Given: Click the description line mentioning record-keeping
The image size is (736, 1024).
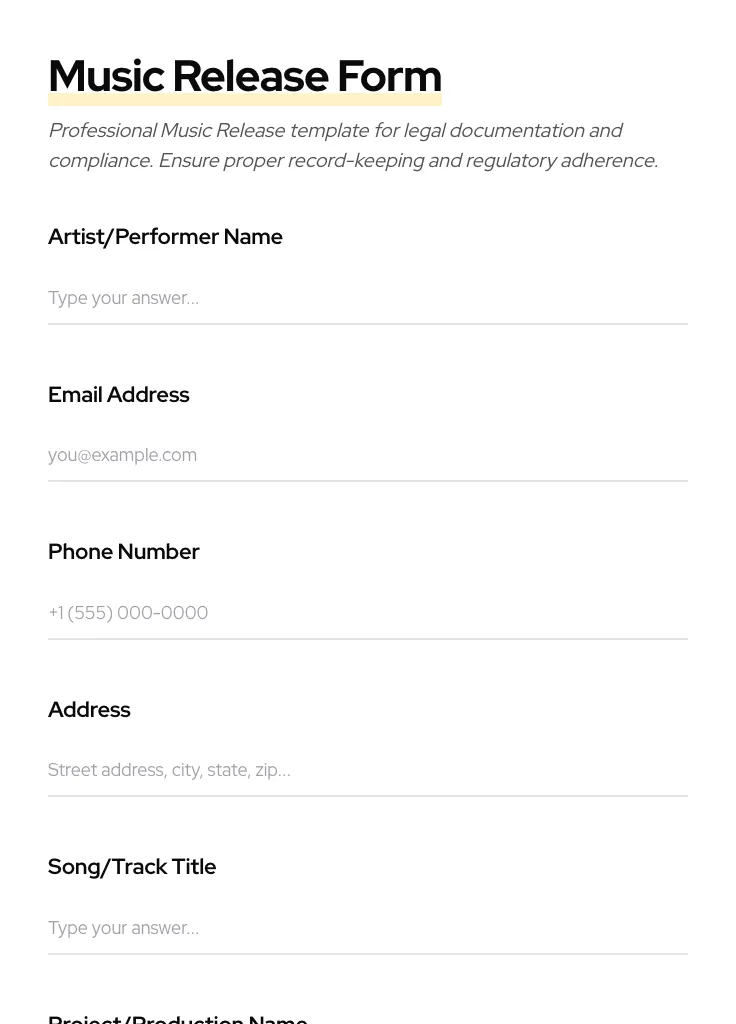Looking at the screenshot, I should pyautogui.click(x=352, y=161).
